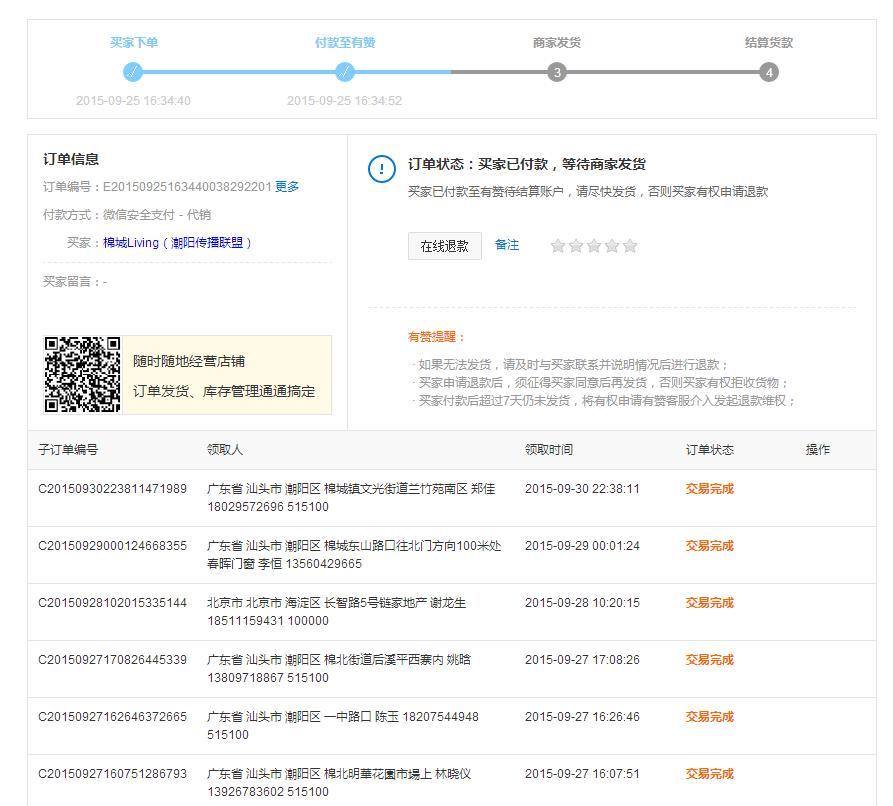Click the 买家下单 step label
The image size is (893, 806).
click(x=134, y=43)
